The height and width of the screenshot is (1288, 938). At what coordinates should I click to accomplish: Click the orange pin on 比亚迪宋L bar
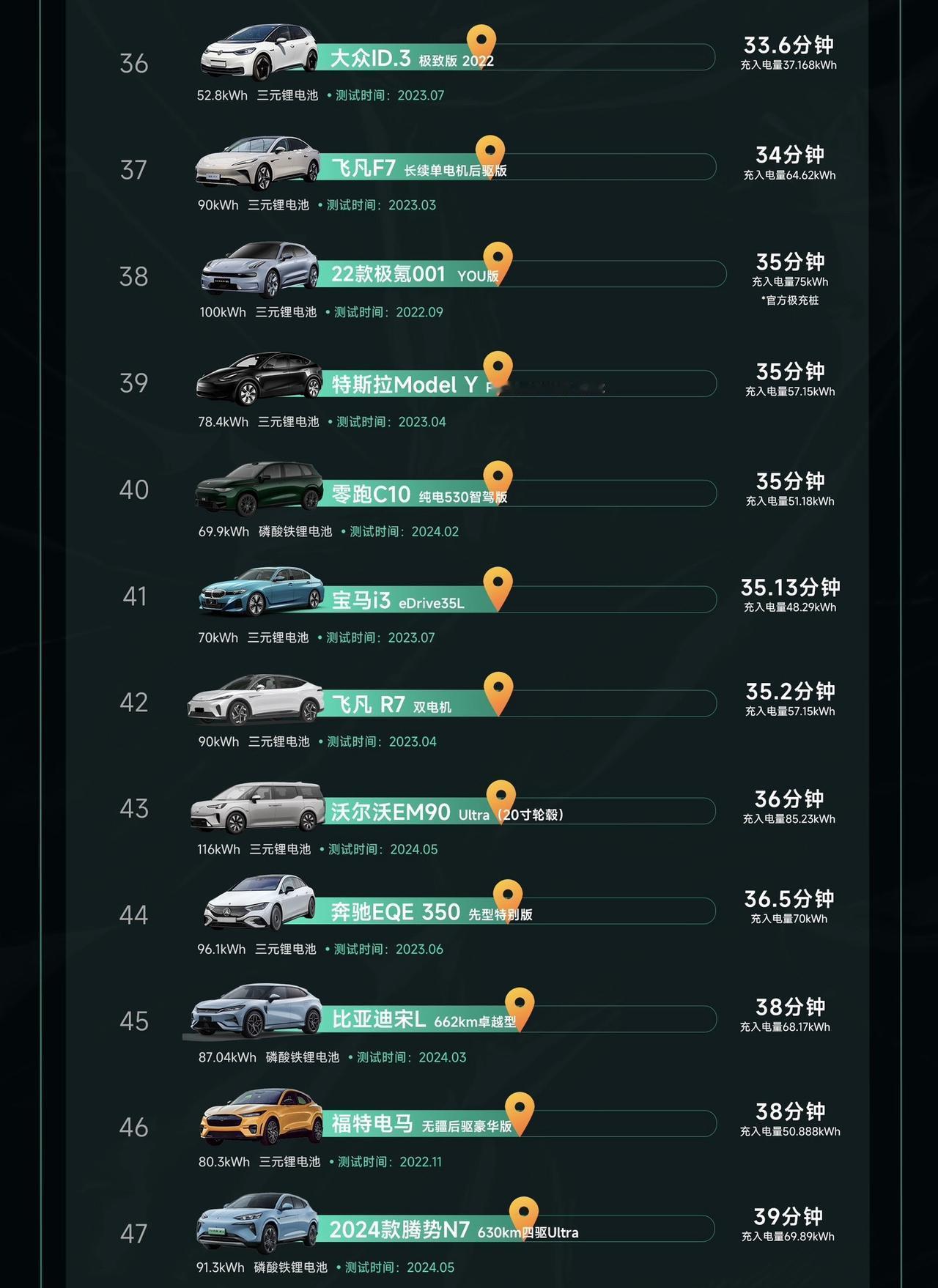pyautogui.click(x=520, y=1007)
